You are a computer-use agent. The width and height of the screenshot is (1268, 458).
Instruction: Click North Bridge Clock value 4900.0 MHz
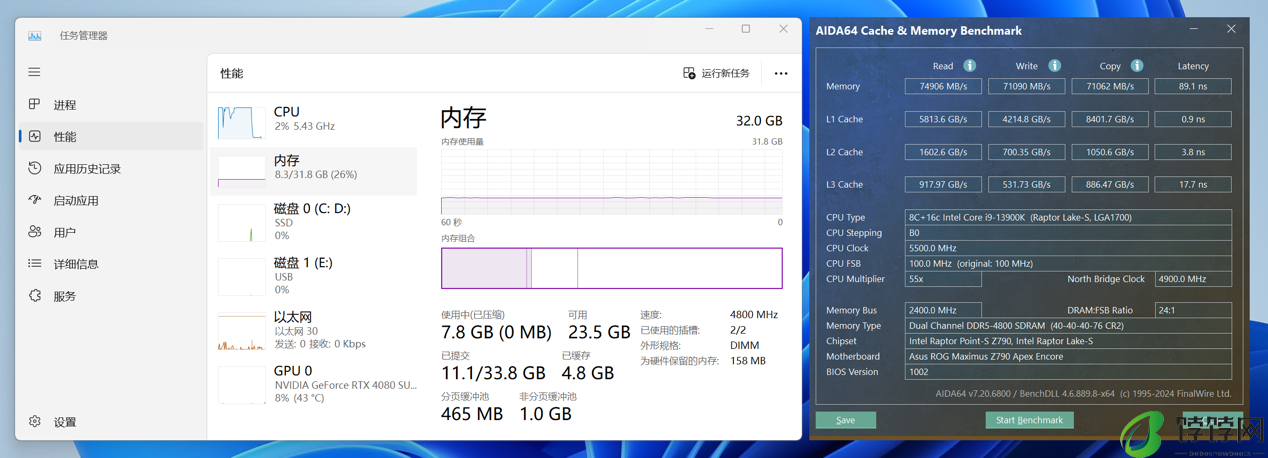point(1193,279)
